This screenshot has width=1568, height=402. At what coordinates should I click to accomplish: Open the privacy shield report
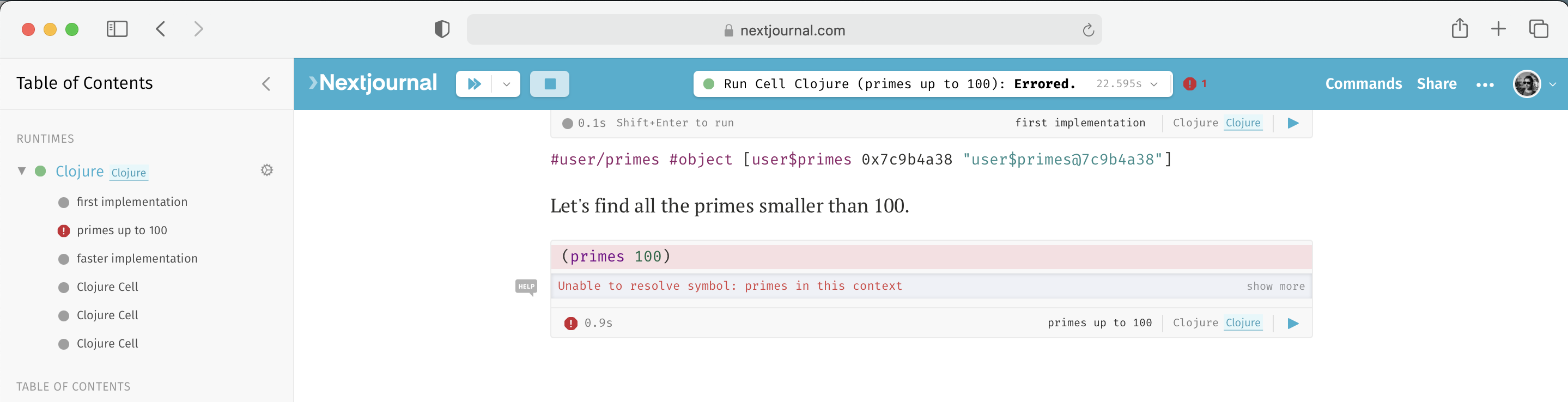pos(442,29)
